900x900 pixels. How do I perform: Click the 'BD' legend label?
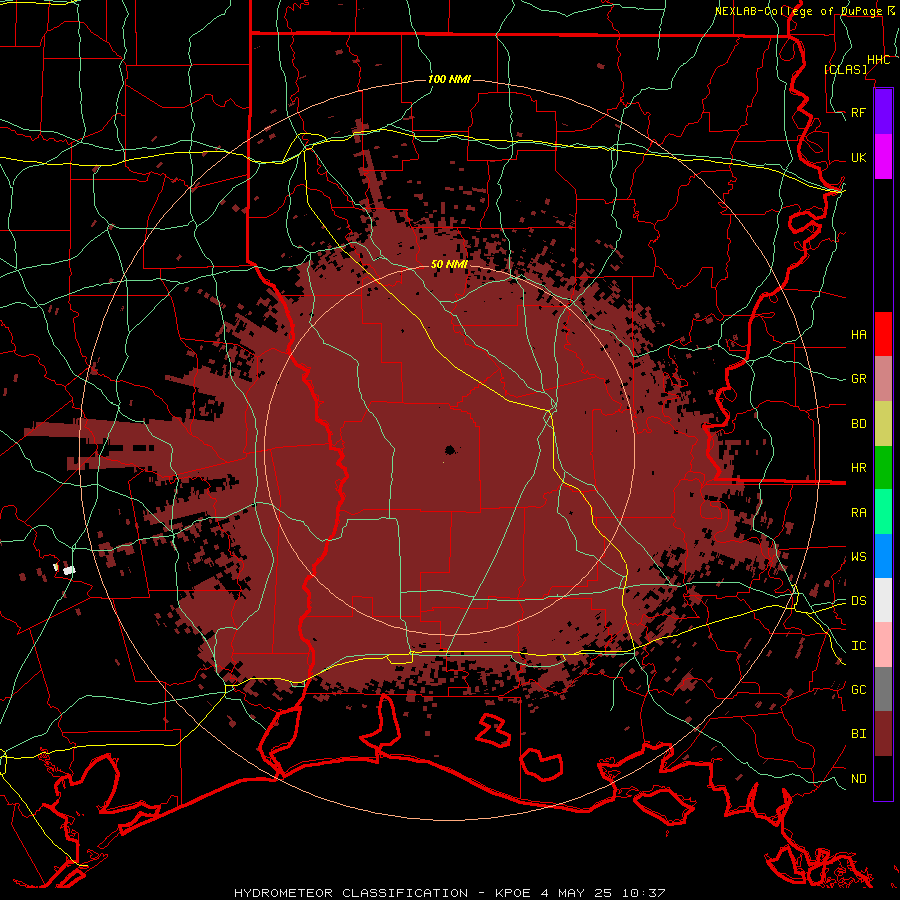coord(858,424)
